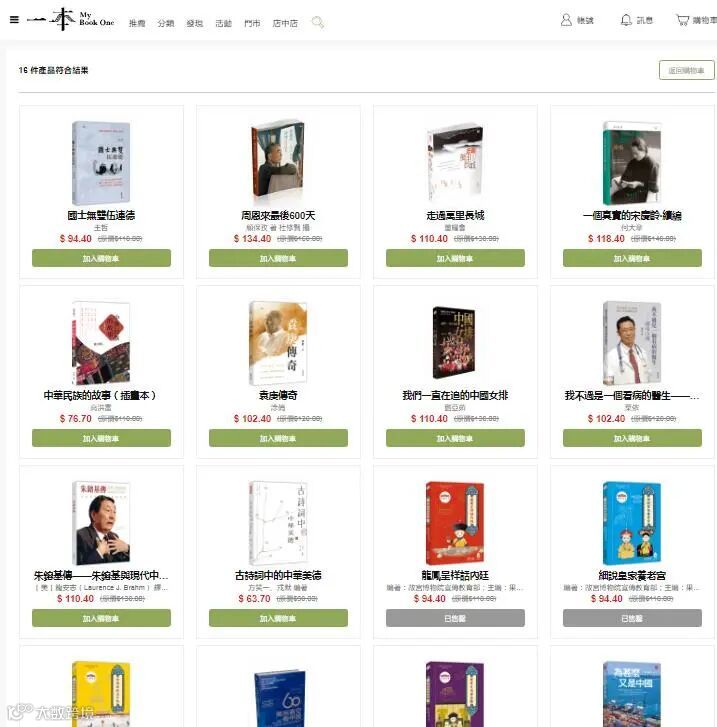Open the 中華民族的故事（插畫本）title link

tap(101, 395)
